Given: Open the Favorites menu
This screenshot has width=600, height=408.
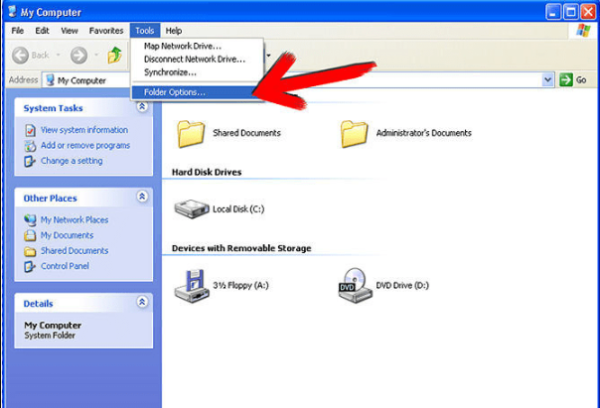Looking at the screenshot, I should [106, 31].
